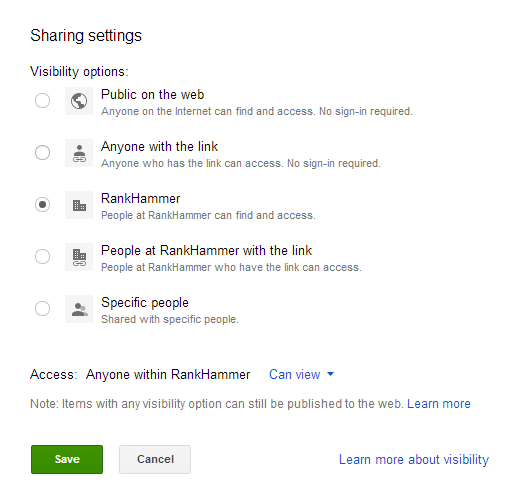Screen dimensions: 520x497
Task: Select the Specific people radio button
Action: click(42, 308)
